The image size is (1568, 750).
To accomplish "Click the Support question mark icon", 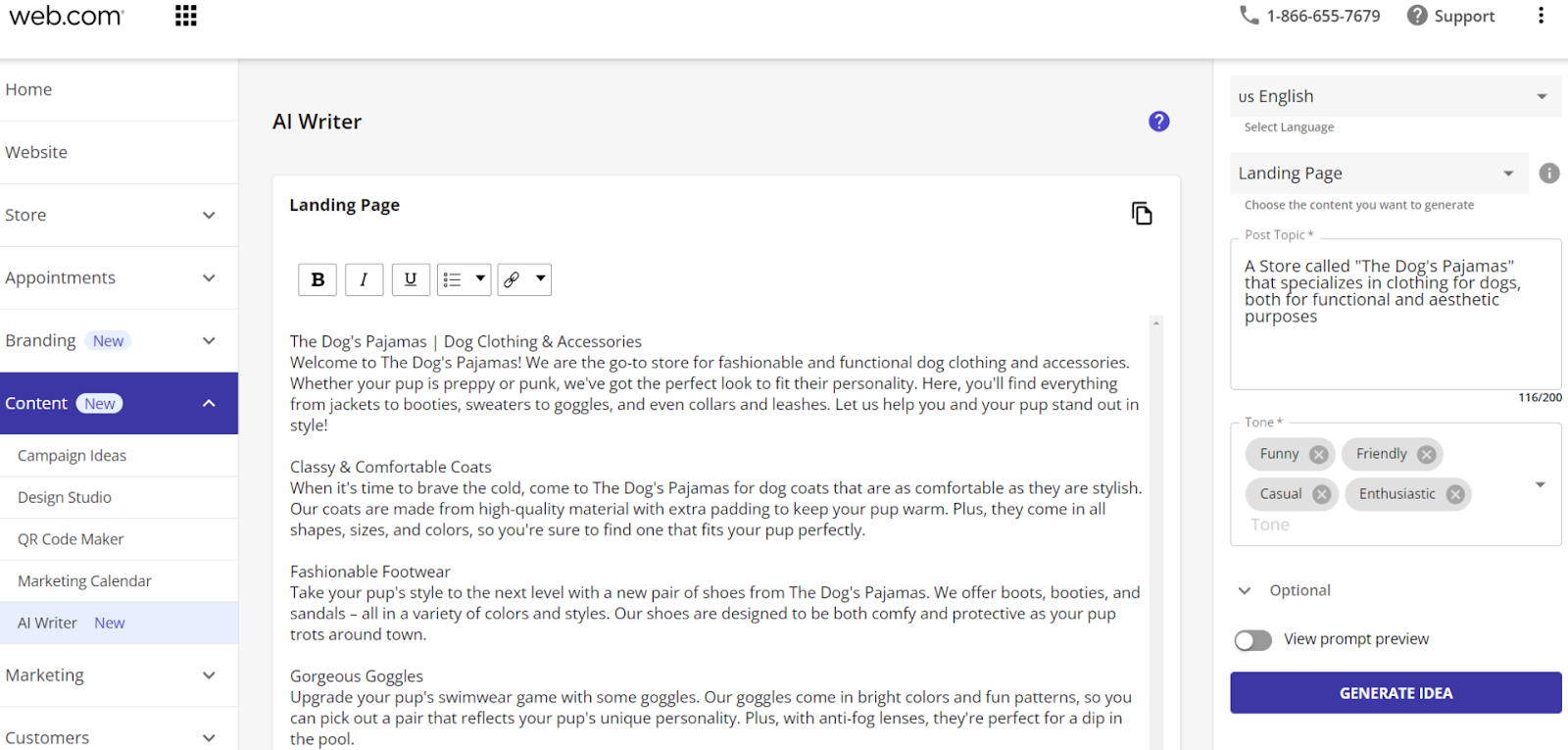I will coord(1417,16).
